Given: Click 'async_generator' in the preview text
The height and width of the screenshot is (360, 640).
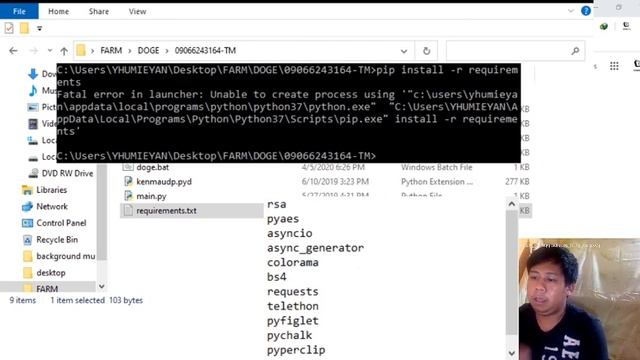Looking at the screenshot, I should point(315,248).
